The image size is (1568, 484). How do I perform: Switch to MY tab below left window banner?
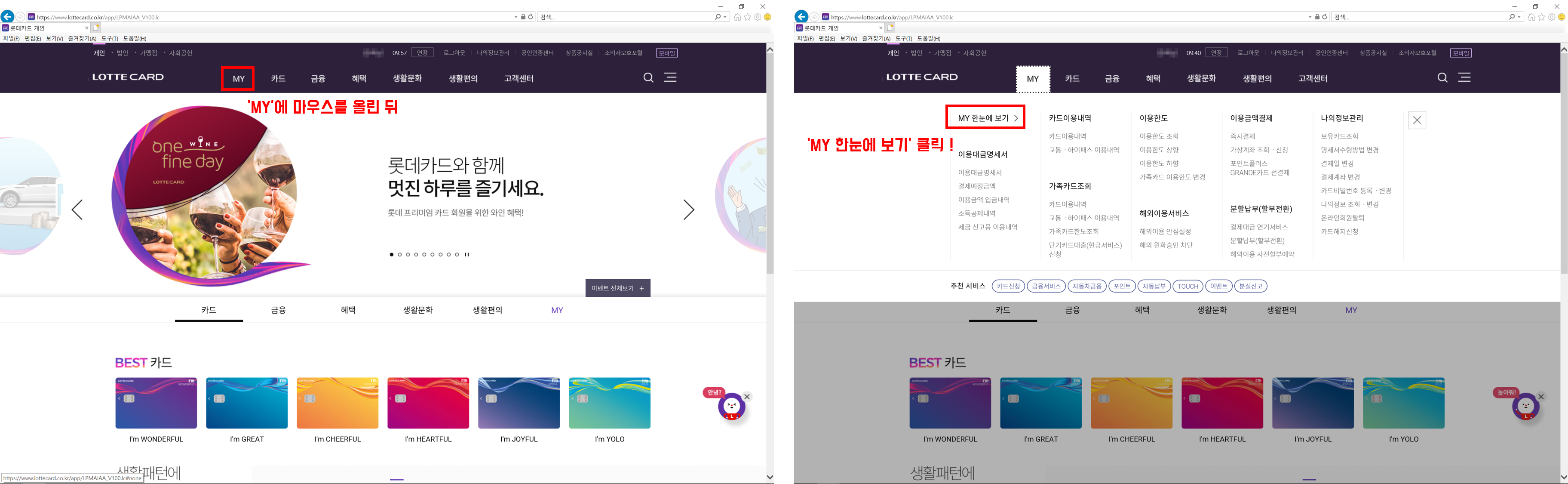557,310
